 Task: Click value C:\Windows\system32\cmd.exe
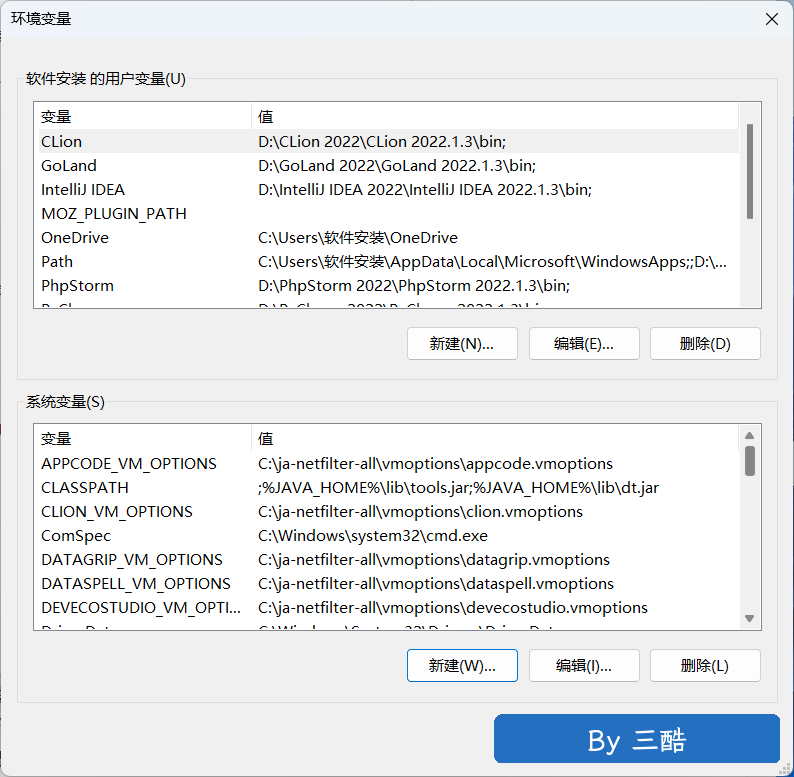click(373, 536)
